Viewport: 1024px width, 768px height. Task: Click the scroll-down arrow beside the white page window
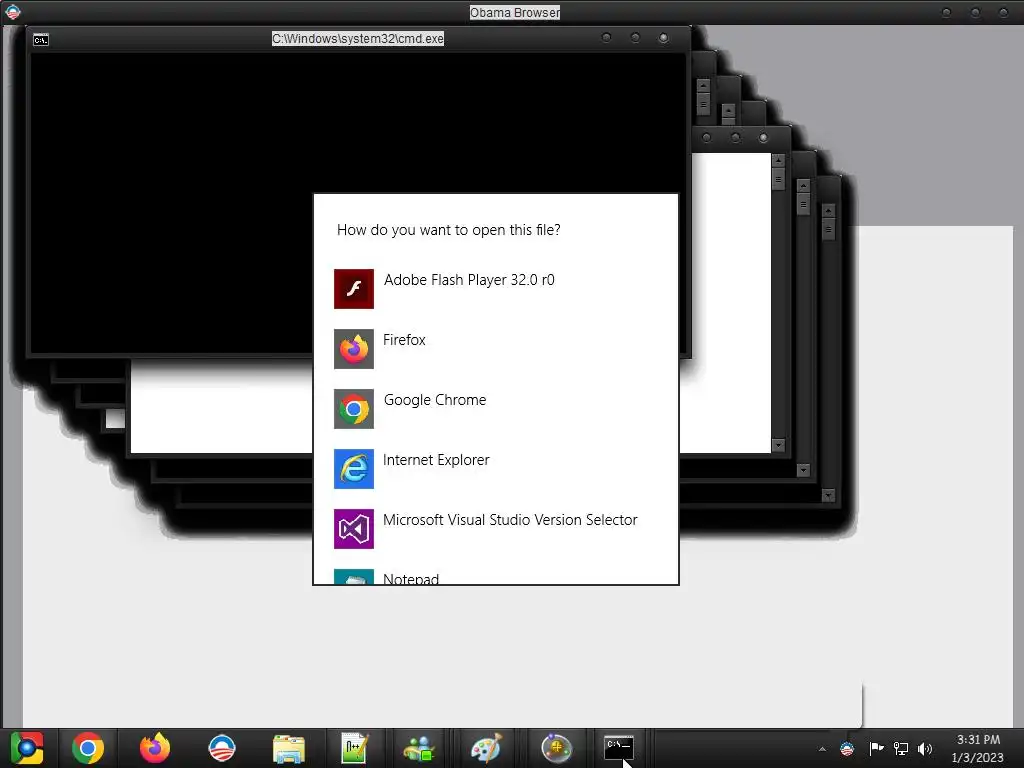click(x=778, y=445)
